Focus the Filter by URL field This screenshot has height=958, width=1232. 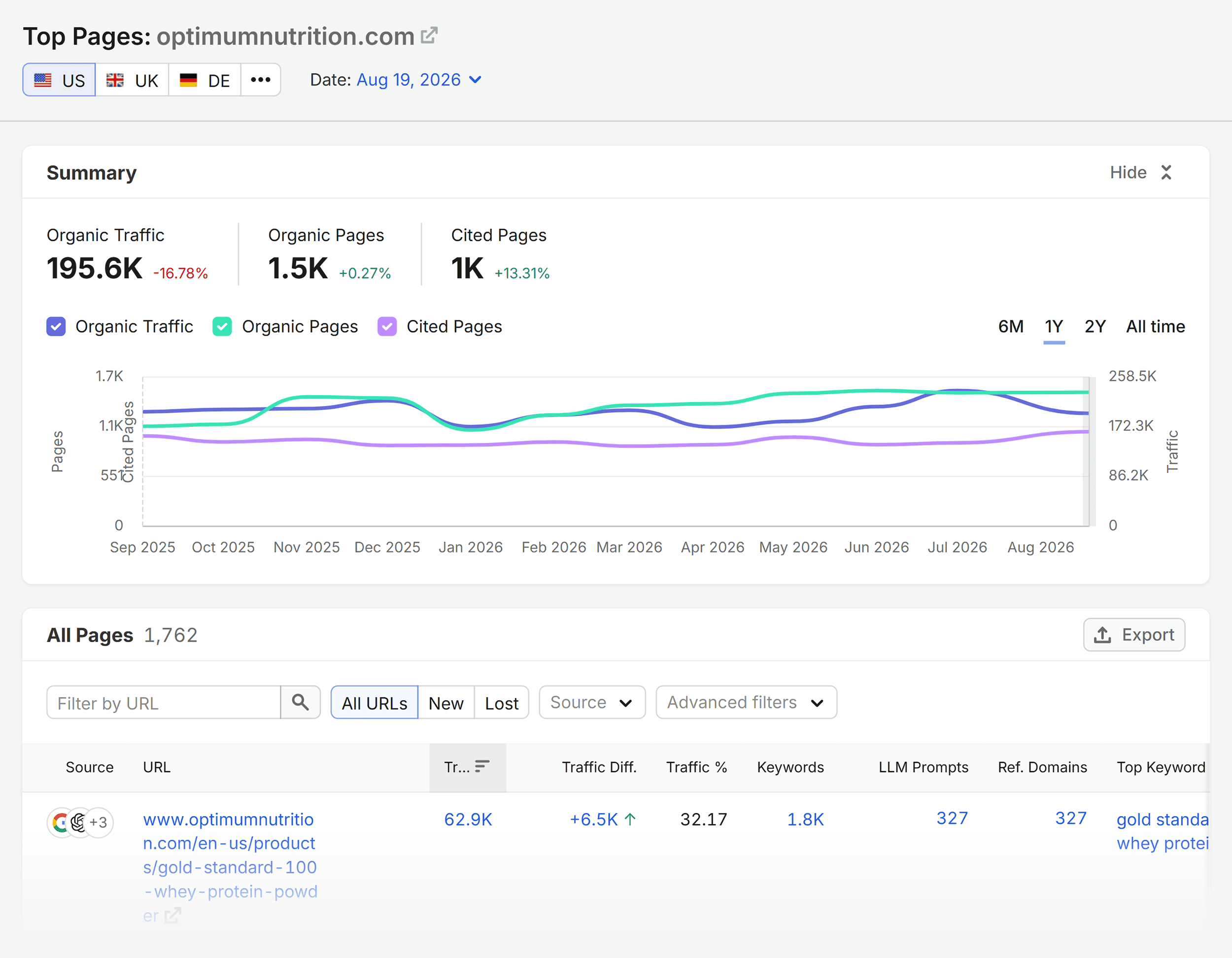coord(164,703)
